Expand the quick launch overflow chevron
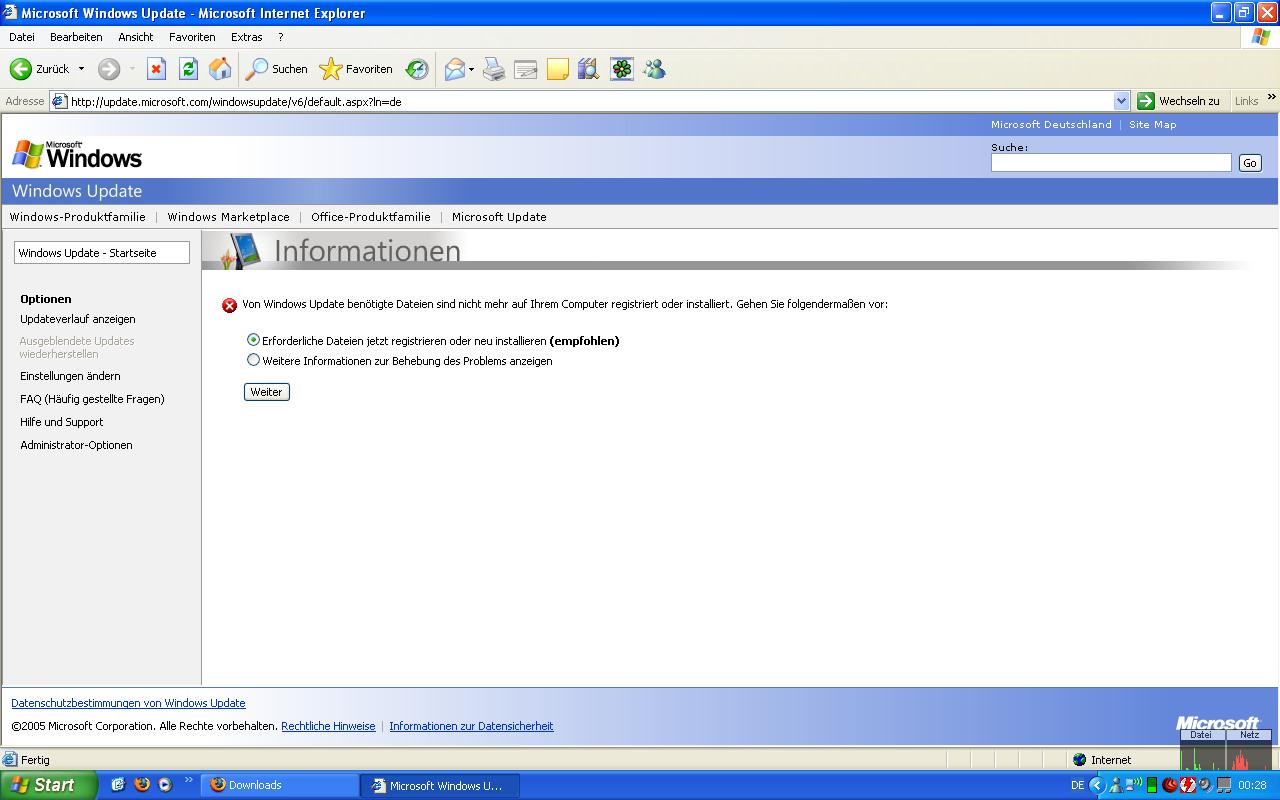 (188, 780)
